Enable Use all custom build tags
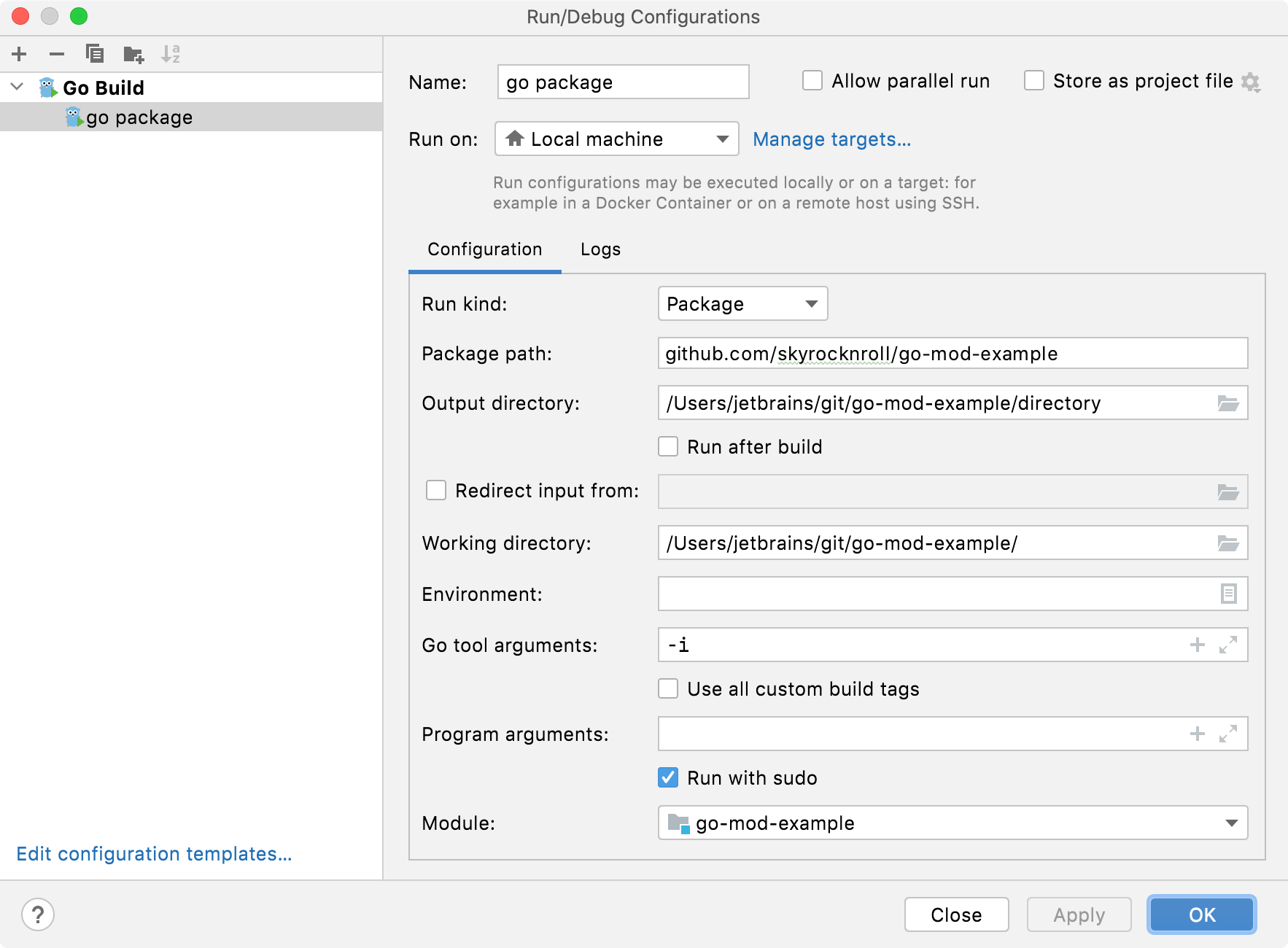This screenshot has height=948, width=1288. pos(668,688)
